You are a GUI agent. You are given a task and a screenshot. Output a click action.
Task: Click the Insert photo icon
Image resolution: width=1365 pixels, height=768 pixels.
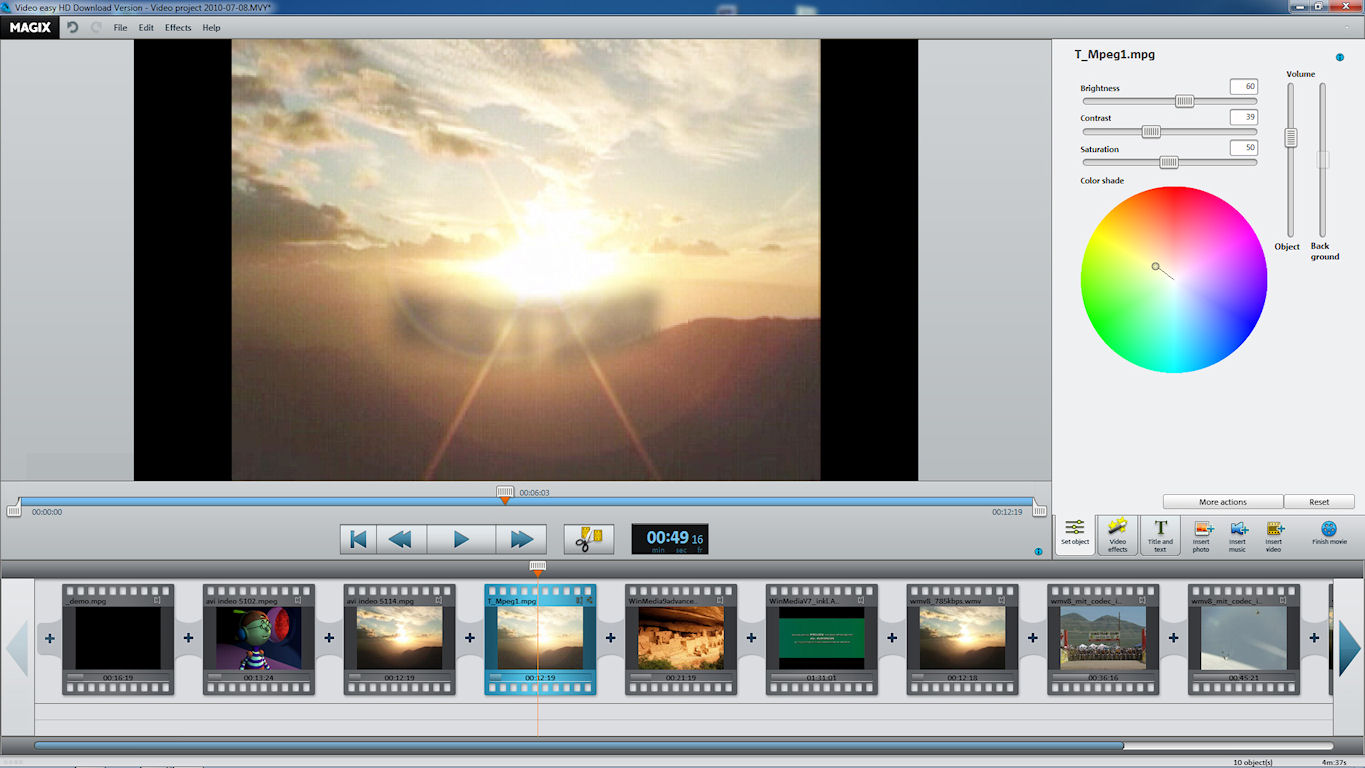tap(1201, 534)
